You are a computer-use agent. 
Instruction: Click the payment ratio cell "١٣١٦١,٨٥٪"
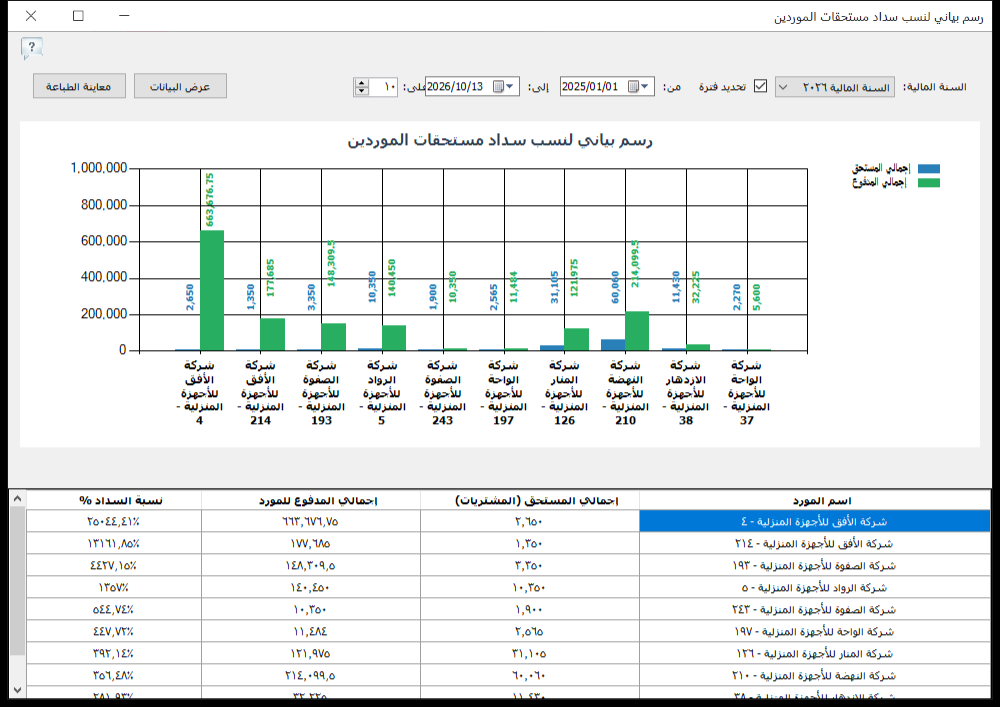click(x=114, y=544)
